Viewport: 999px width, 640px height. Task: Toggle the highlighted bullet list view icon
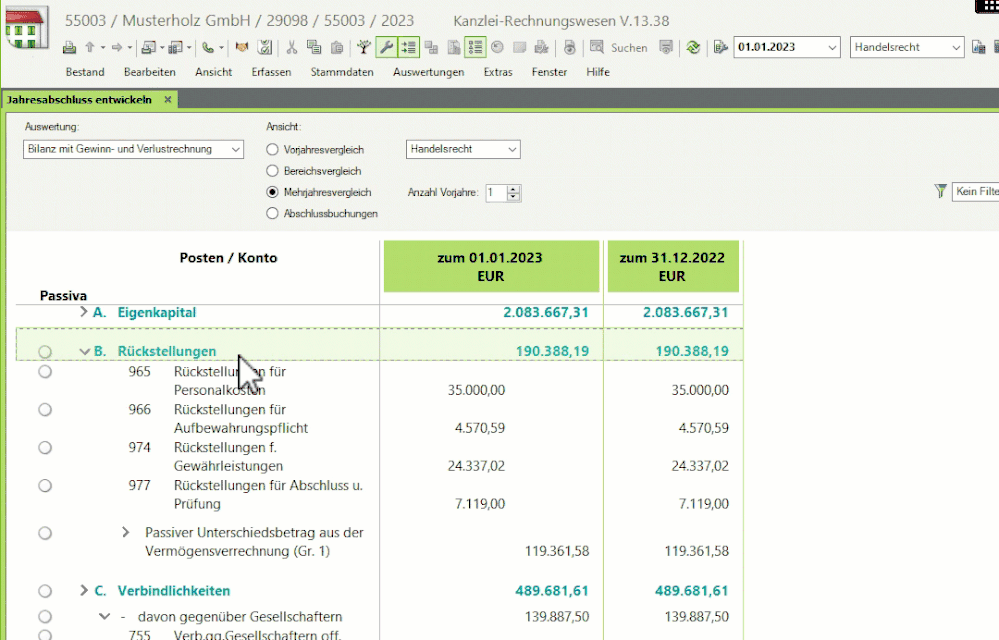point(475,47)
